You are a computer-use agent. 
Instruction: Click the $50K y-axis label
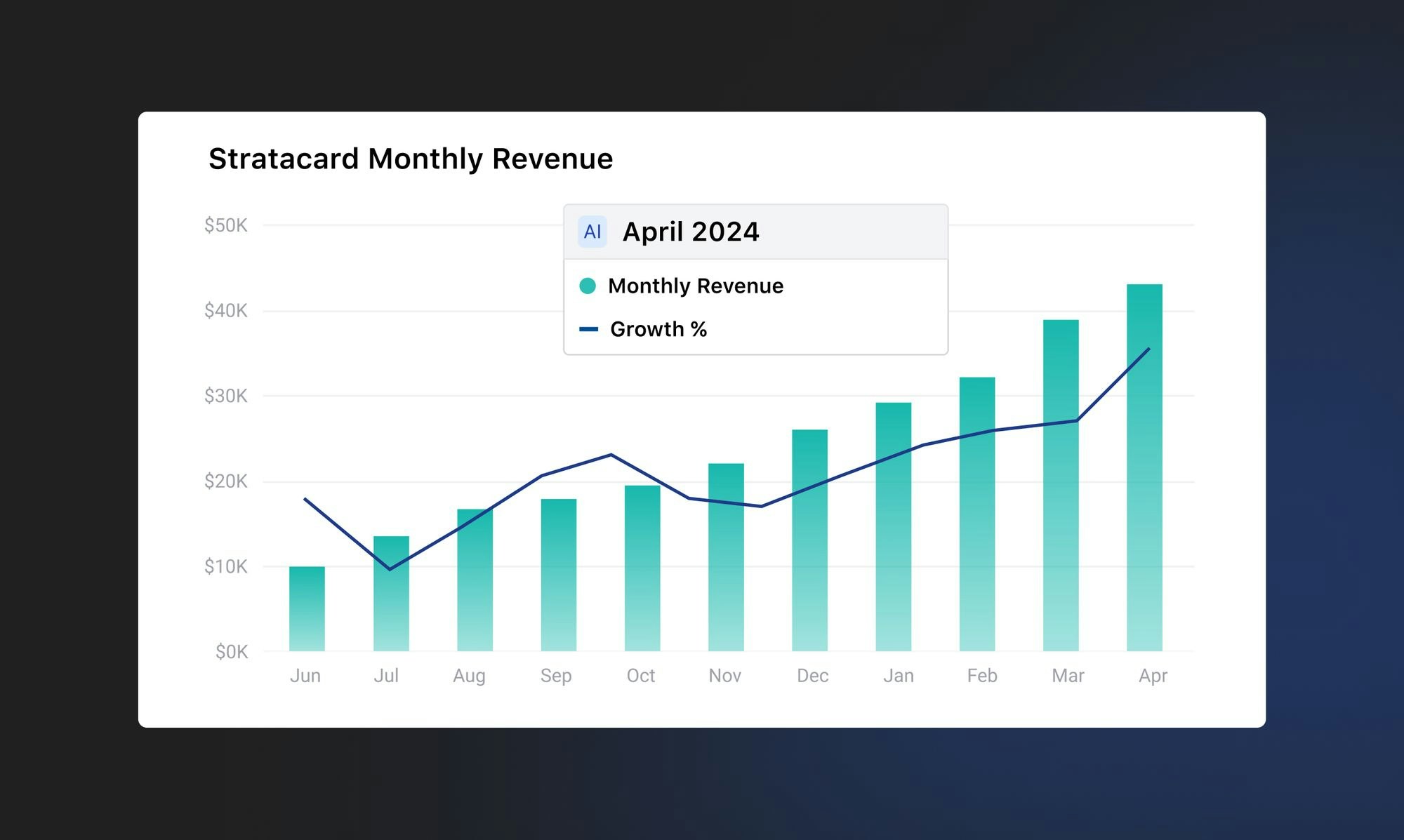coord(225,225)
